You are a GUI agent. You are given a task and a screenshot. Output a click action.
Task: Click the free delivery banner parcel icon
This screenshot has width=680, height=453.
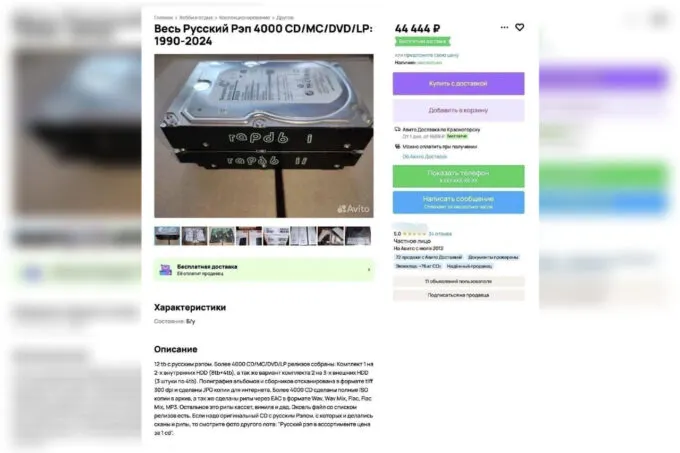[x=165, y=270]
